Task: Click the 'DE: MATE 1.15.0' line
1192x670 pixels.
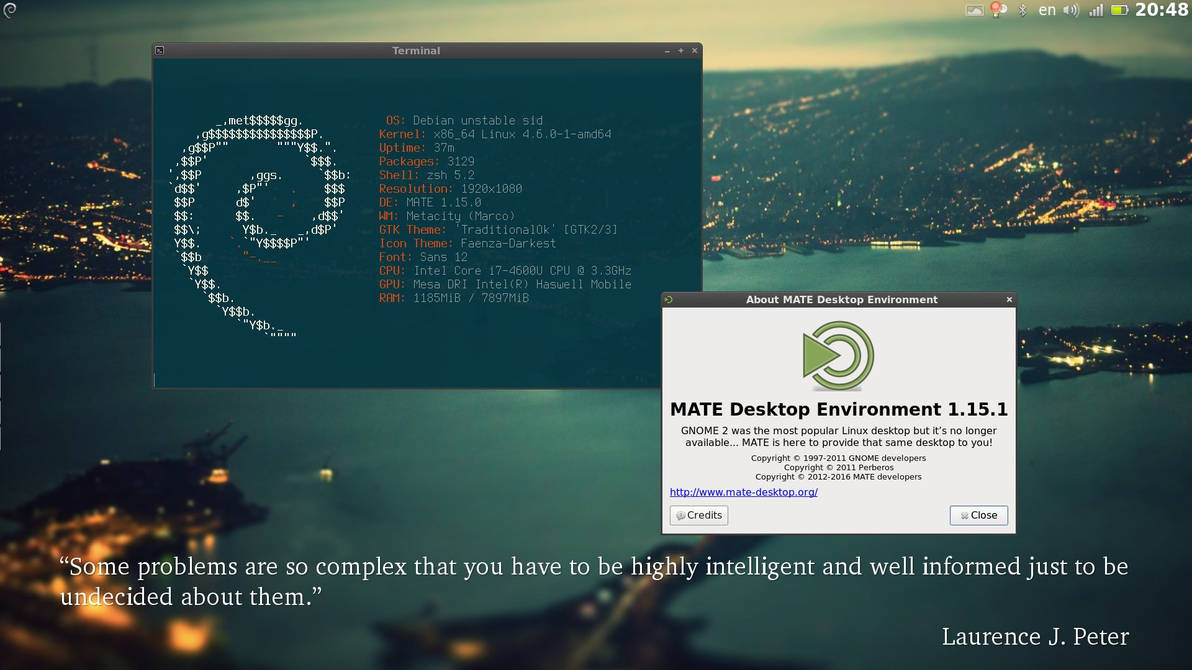Action: [430, 202]
